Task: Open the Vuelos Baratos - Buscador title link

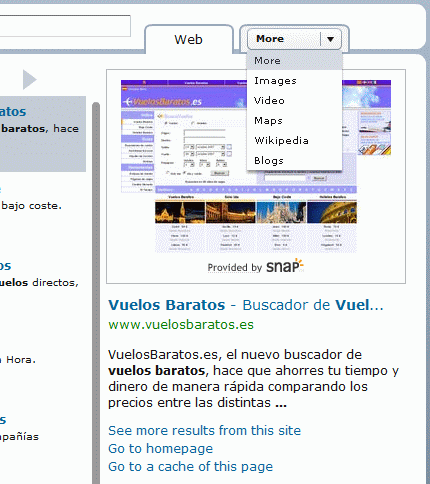Action: coord(246,305)
